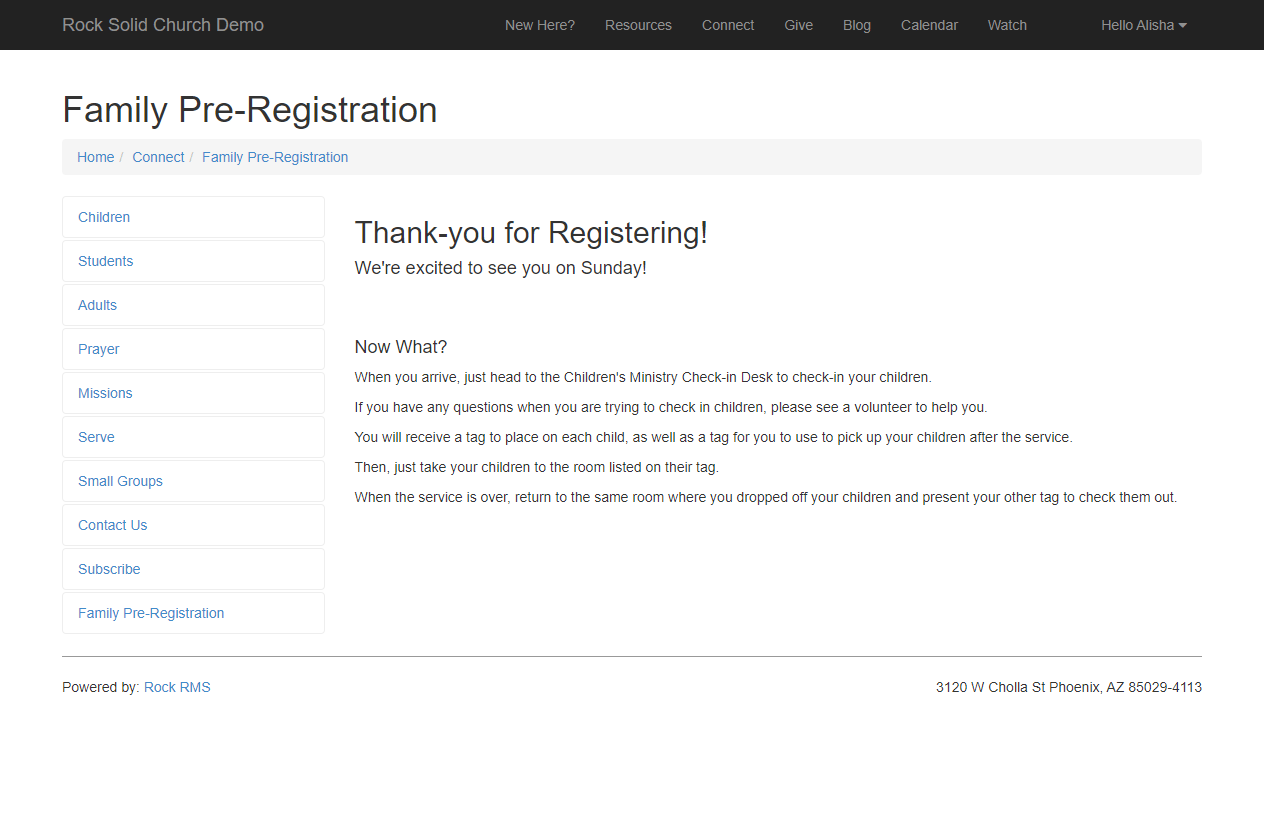
Task: View the Calendar page
Action: [x=929, y=25]
